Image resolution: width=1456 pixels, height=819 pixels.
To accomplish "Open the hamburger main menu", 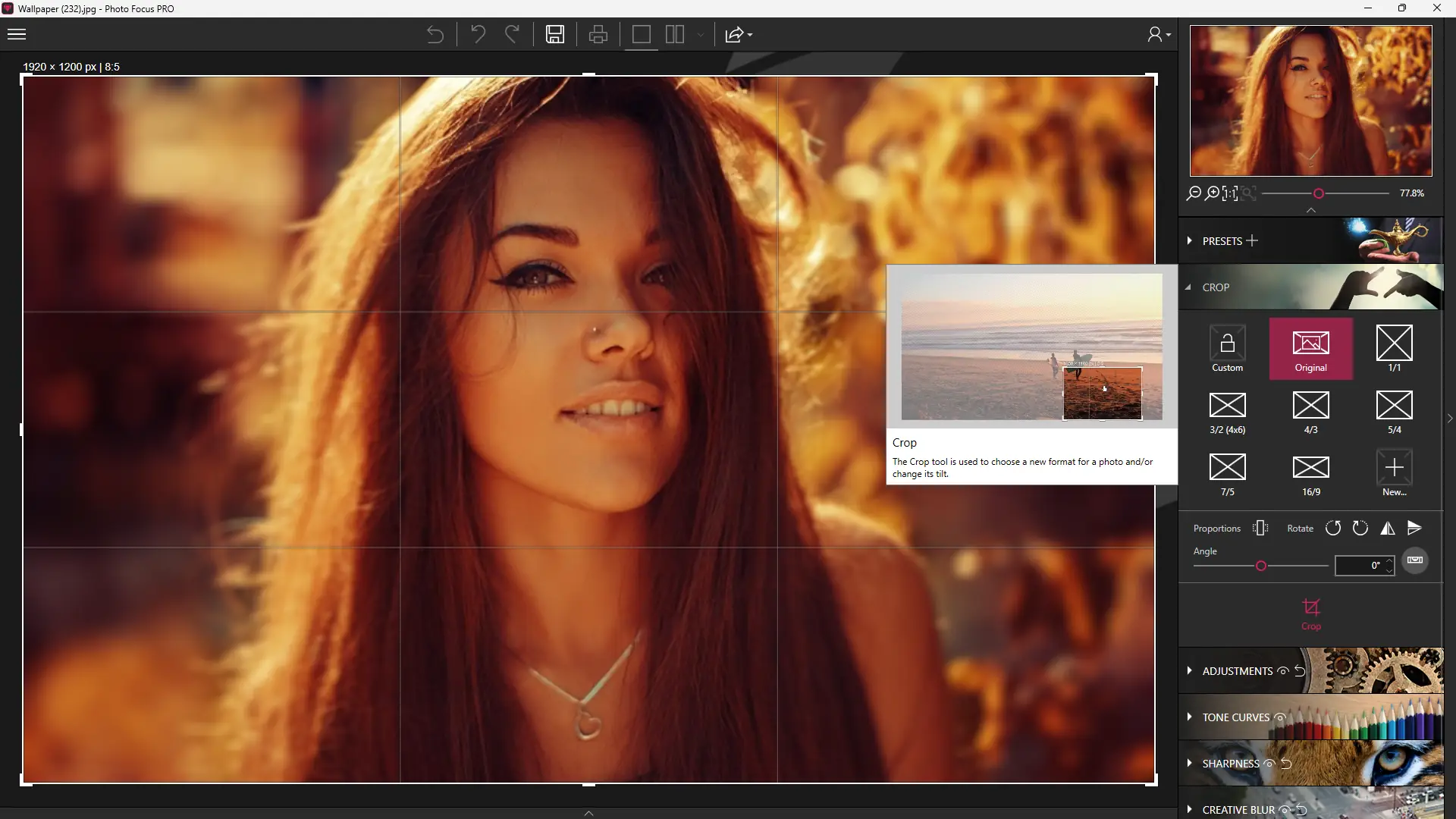I will pos(17,34).
